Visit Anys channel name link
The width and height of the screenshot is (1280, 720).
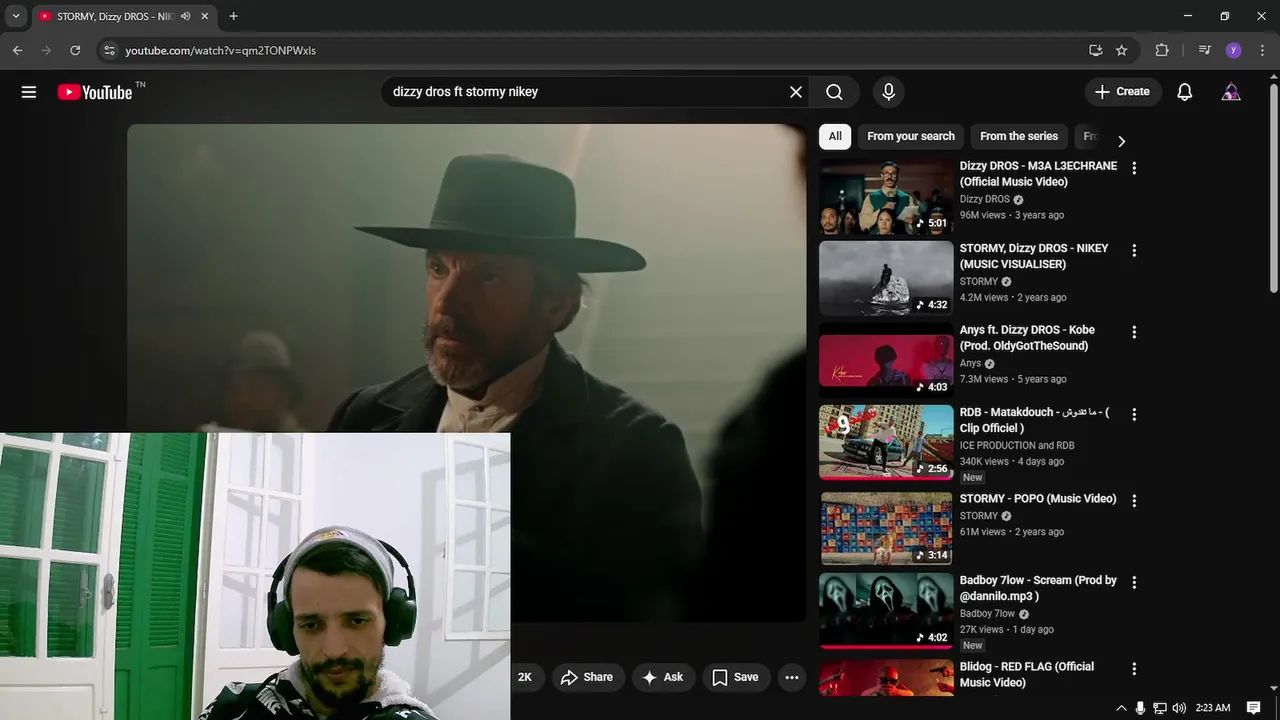click(971, 363)
